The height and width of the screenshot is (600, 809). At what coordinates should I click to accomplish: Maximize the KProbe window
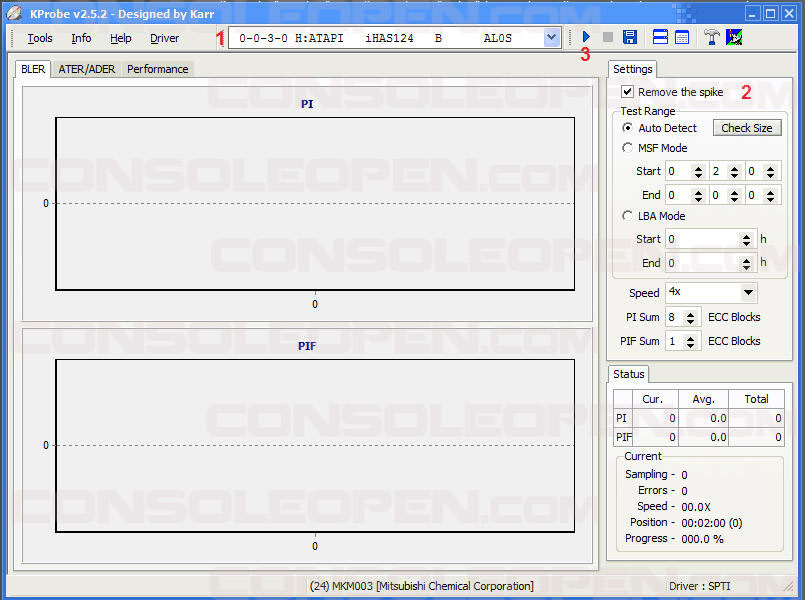point(770,13)
